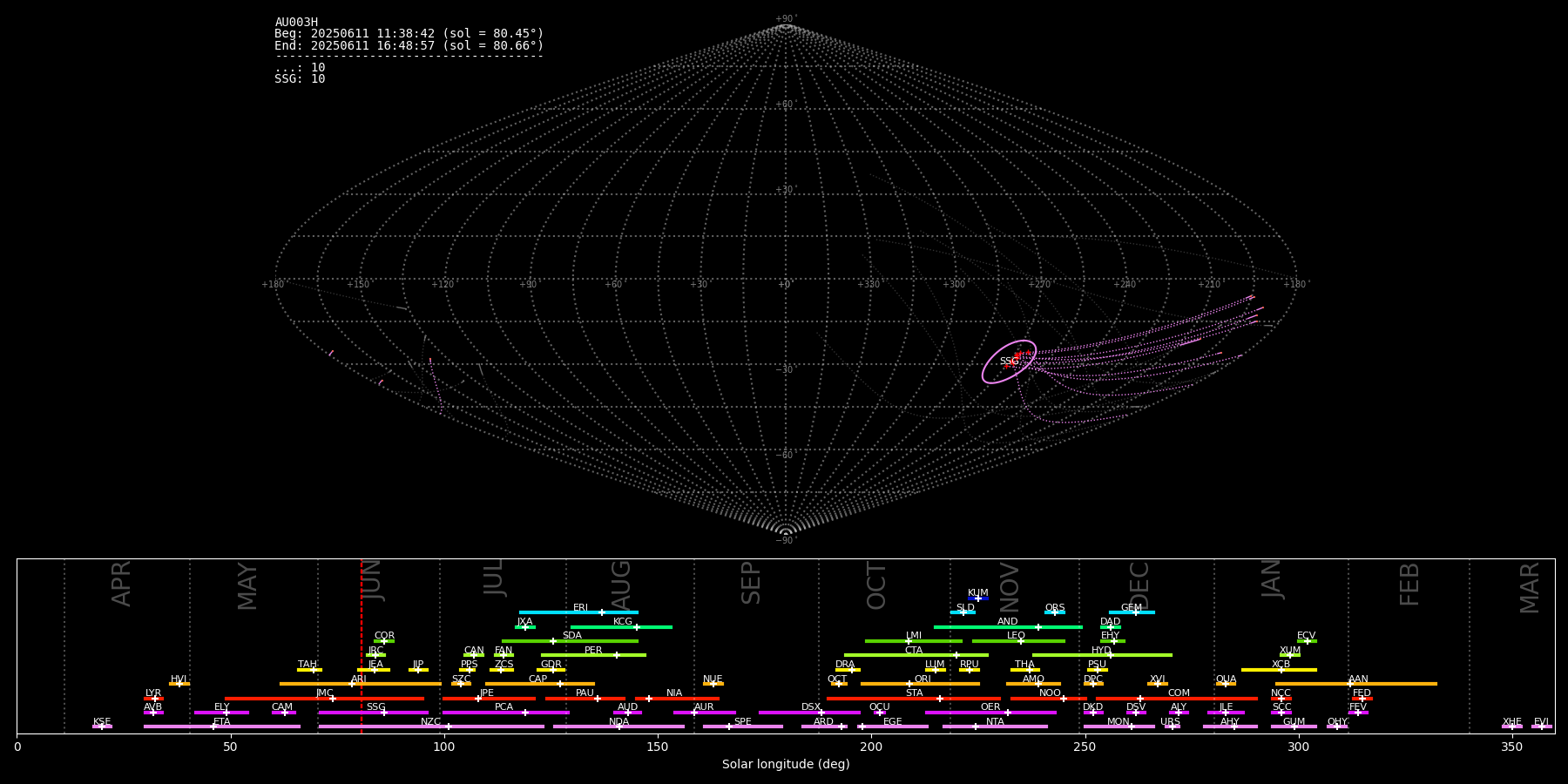
Task: Click the AUR shower label
Action: [704, 707]
